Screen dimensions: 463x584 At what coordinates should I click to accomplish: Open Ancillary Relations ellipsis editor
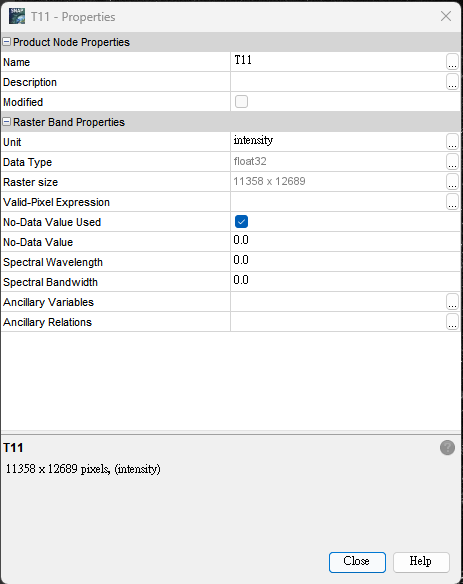click(x=452, y=321)
